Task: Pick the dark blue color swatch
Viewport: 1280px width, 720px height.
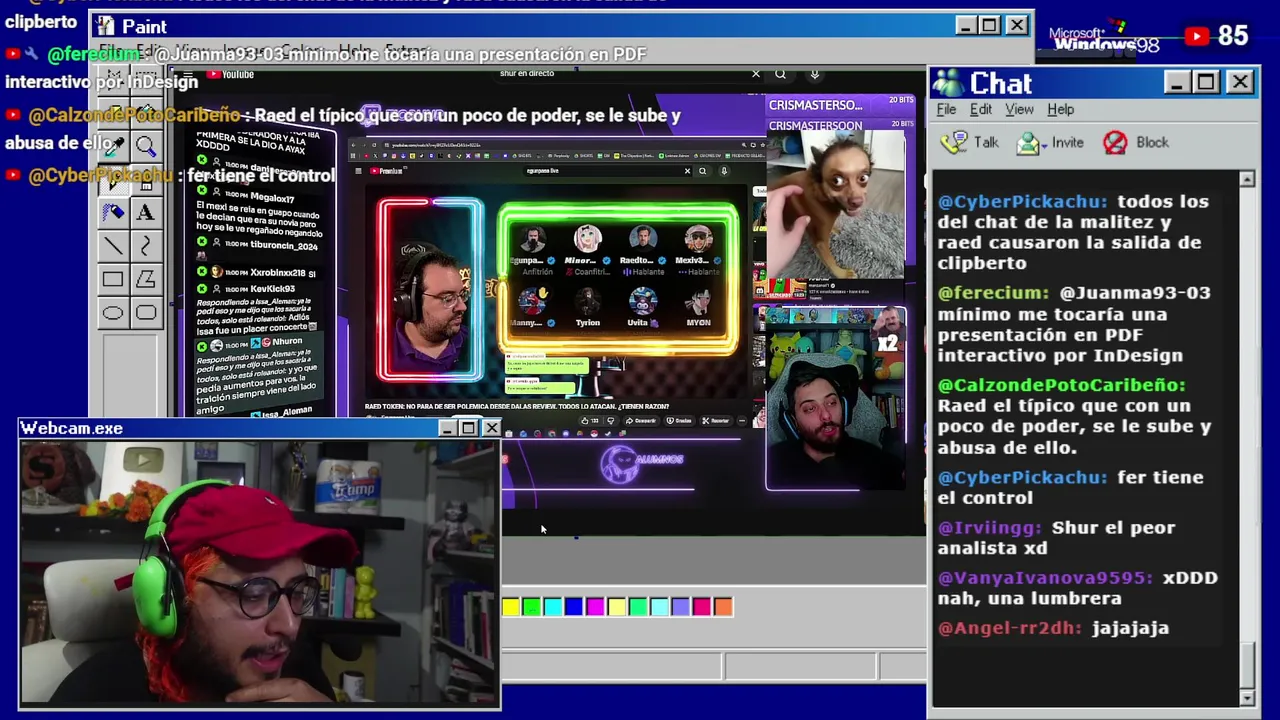Action: pyautogui.click(x=574, y=606)
